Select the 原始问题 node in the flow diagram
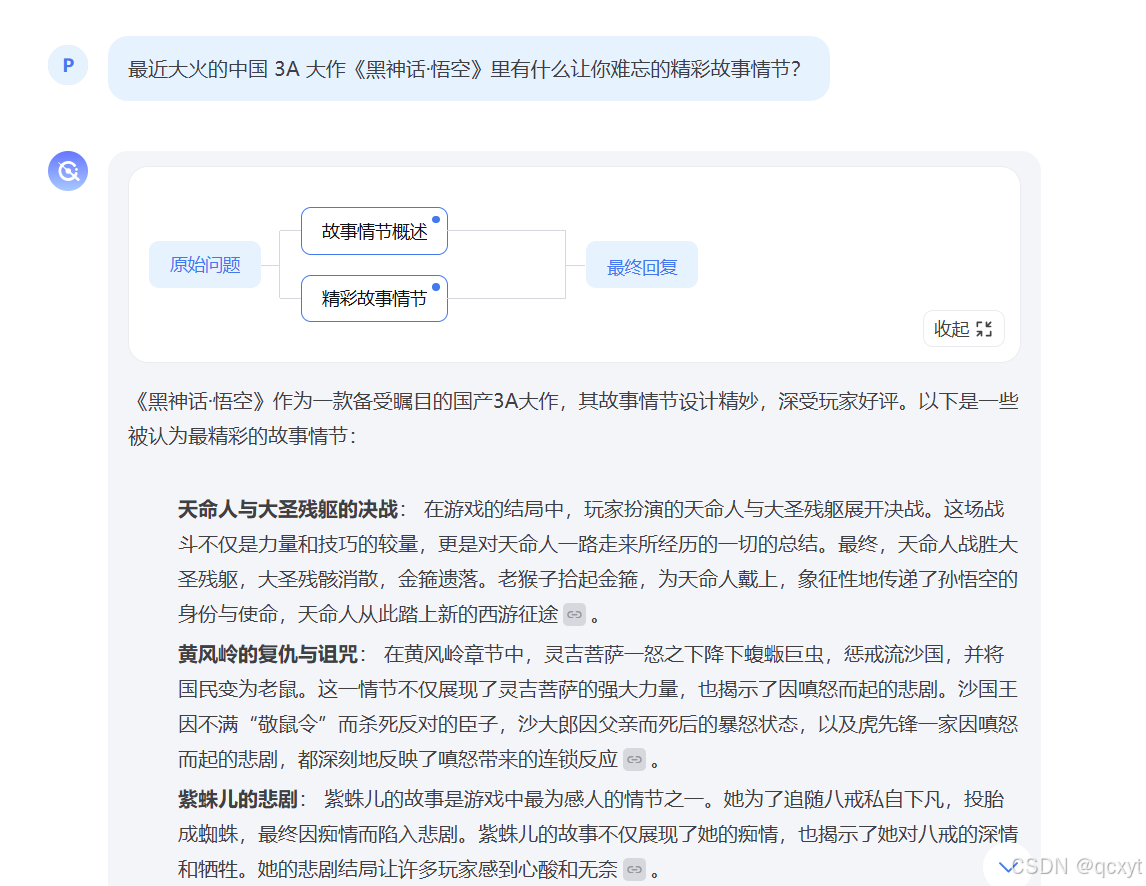 205,265
